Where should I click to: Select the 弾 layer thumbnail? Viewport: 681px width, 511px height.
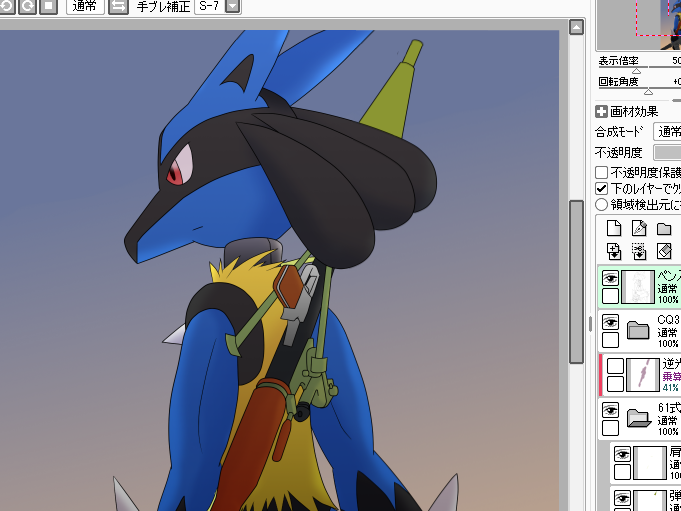[x=650, y=501]
